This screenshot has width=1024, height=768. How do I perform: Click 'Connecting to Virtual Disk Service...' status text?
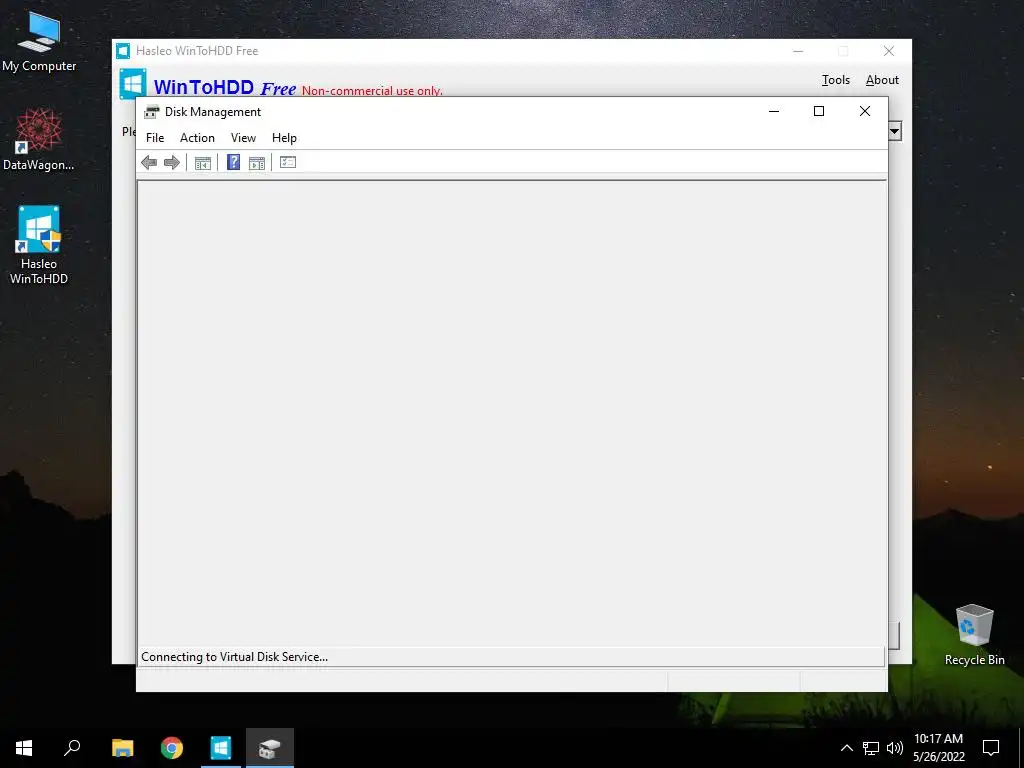pos(234,657)
